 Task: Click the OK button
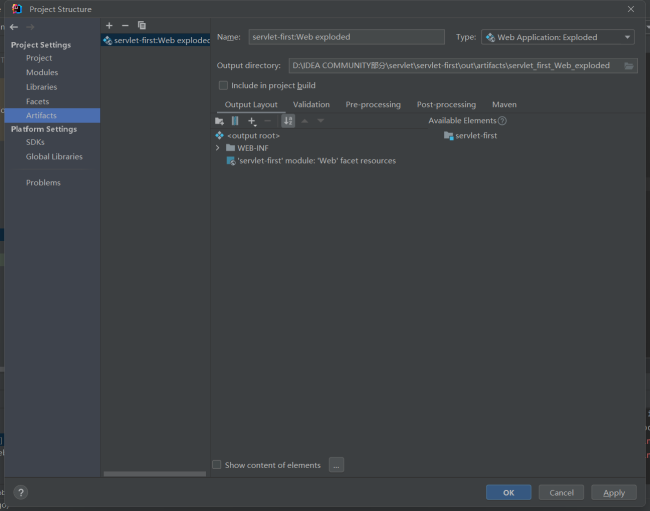[x=508, y=492]
